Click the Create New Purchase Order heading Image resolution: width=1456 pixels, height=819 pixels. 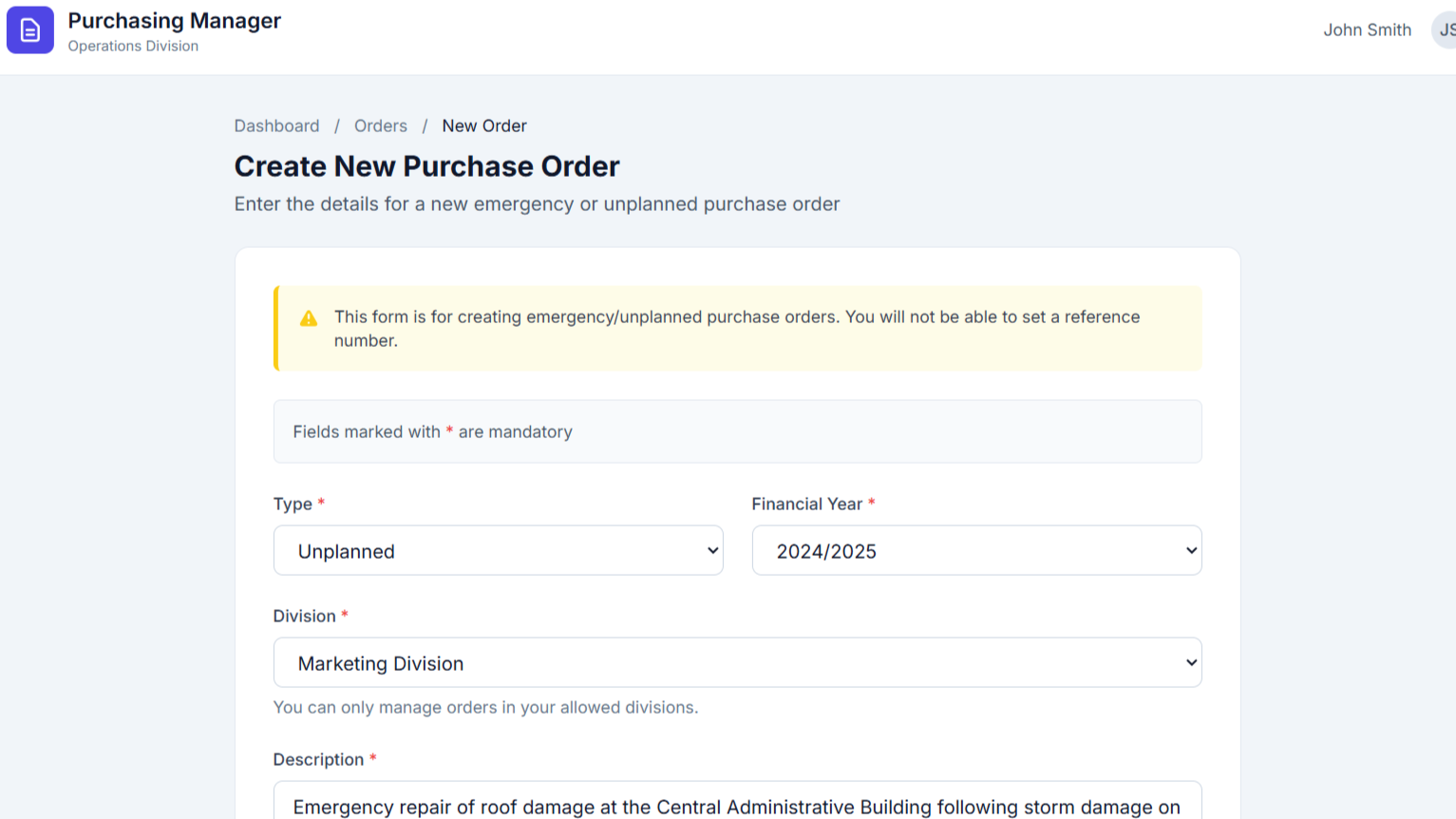point(426,166)
